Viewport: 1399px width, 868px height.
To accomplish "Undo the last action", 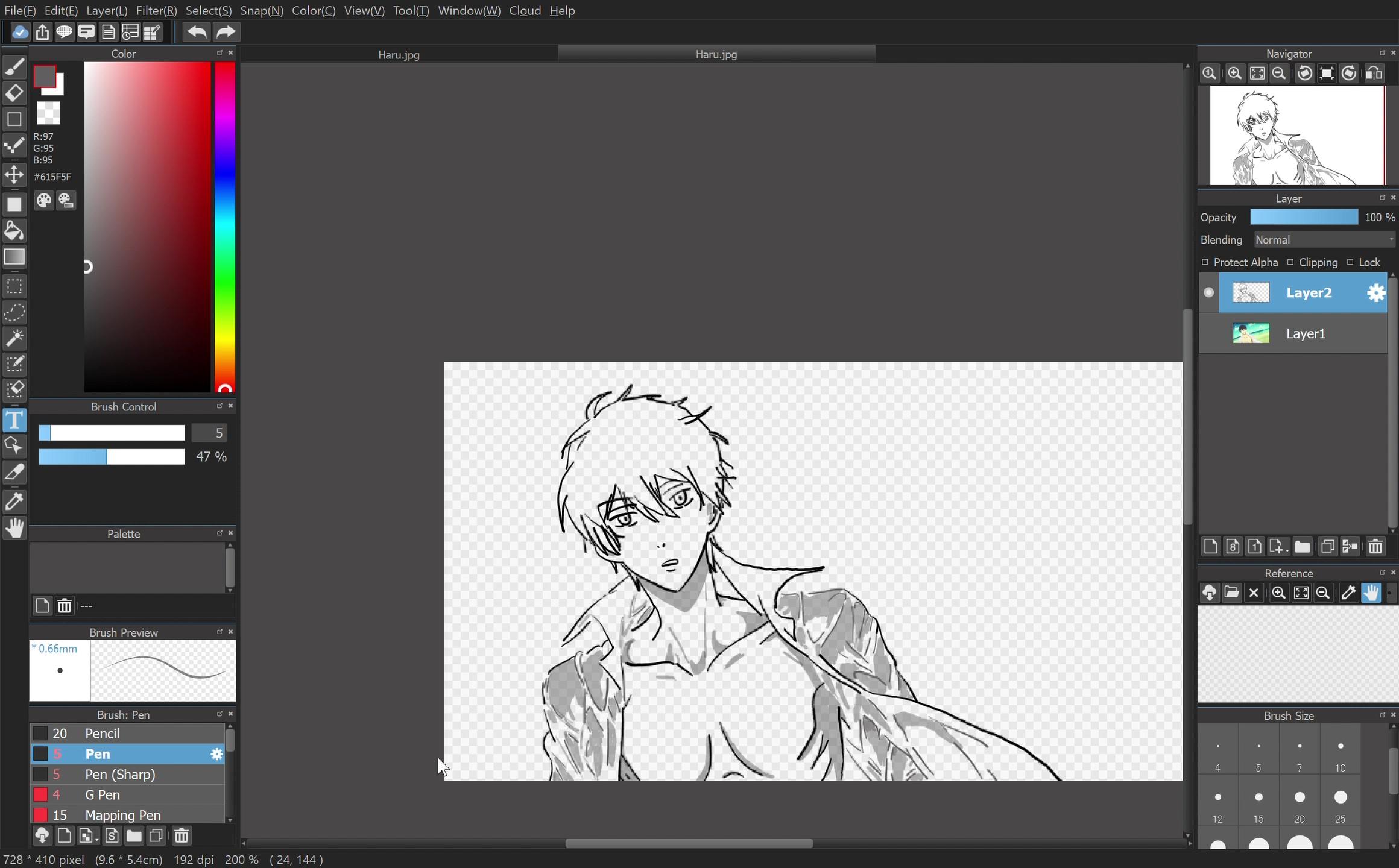I will pyautogui.click(x=195, y=32).
